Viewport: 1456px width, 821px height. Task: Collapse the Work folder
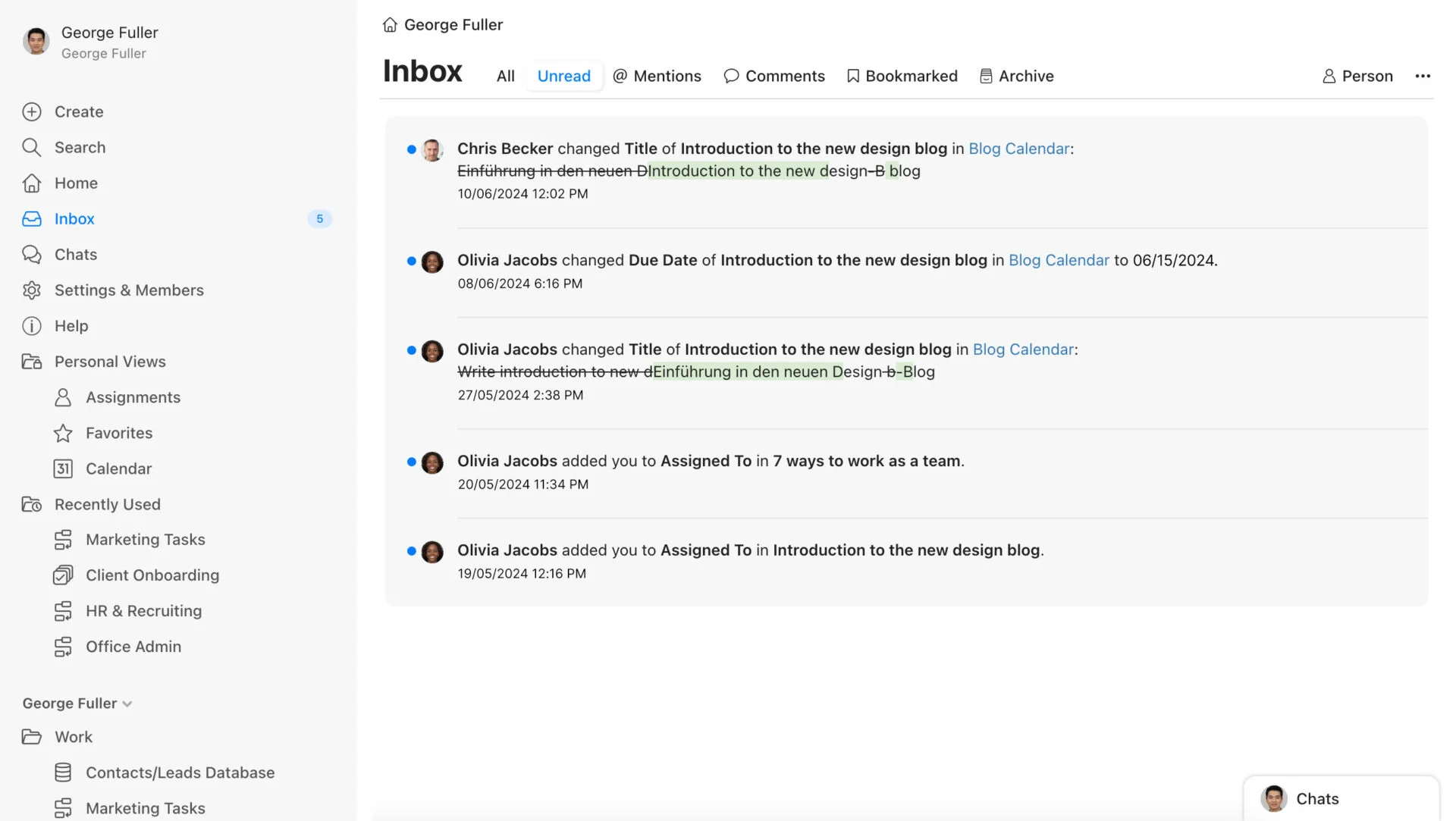click(x=32, y=737)
